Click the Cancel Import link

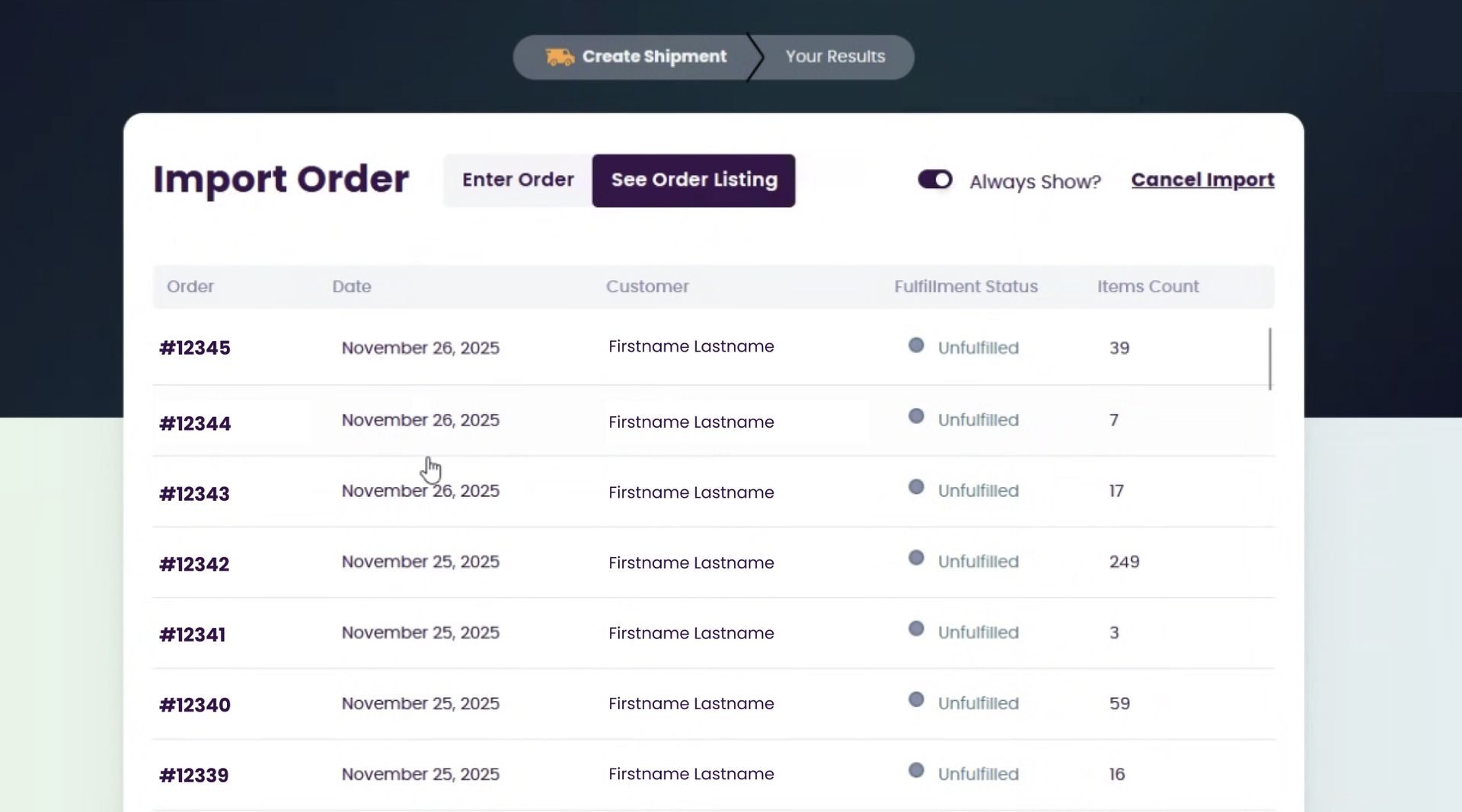click(1203, 180)
